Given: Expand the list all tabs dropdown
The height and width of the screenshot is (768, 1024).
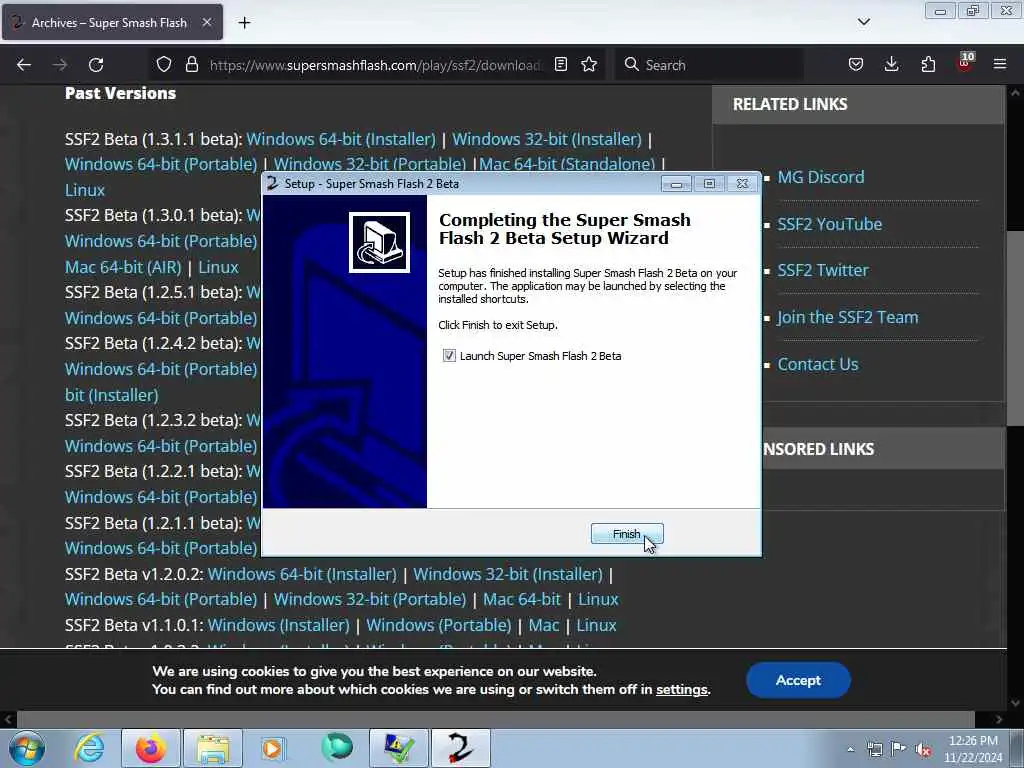Looking at the screenshot, I should pos(863,22).
